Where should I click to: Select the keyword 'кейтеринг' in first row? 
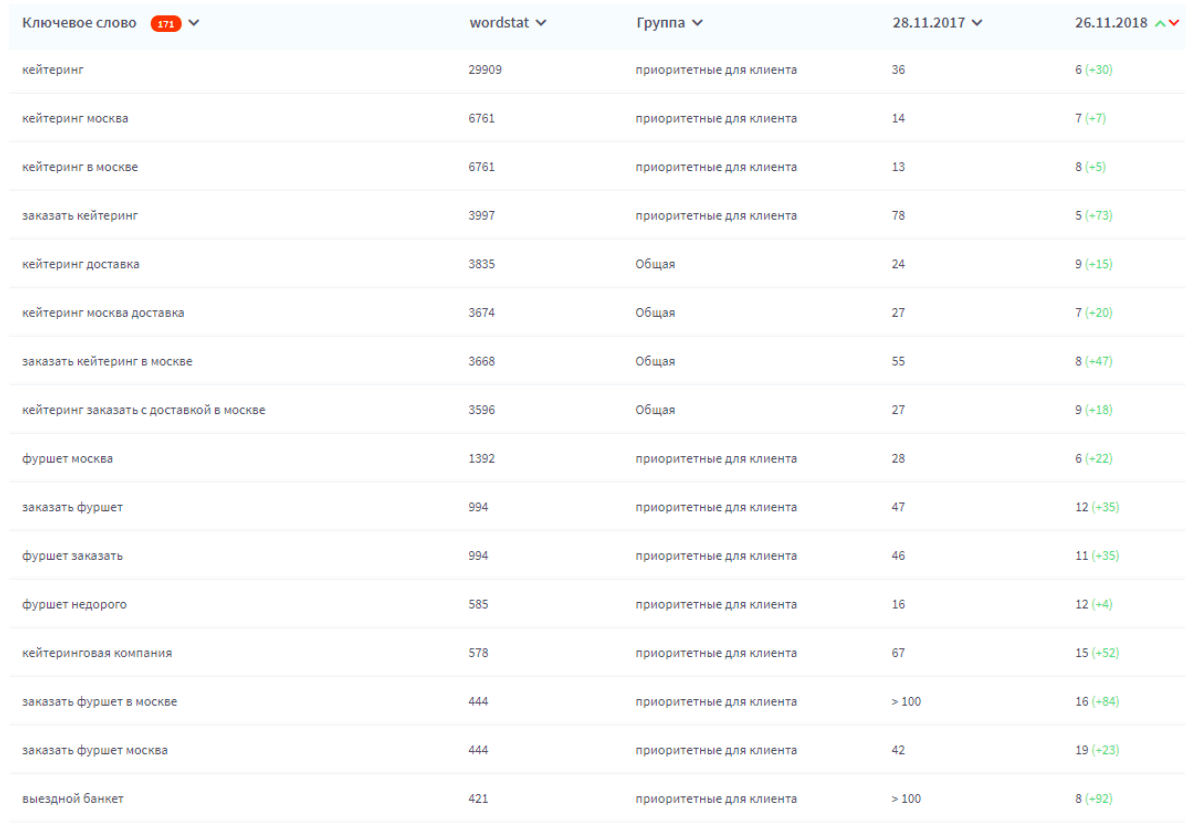50,70
